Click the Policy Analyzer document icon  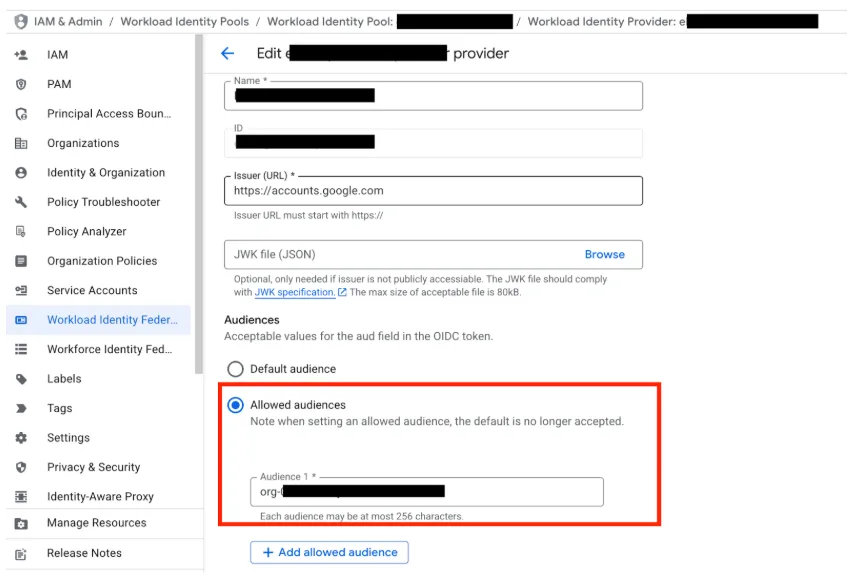21,231
